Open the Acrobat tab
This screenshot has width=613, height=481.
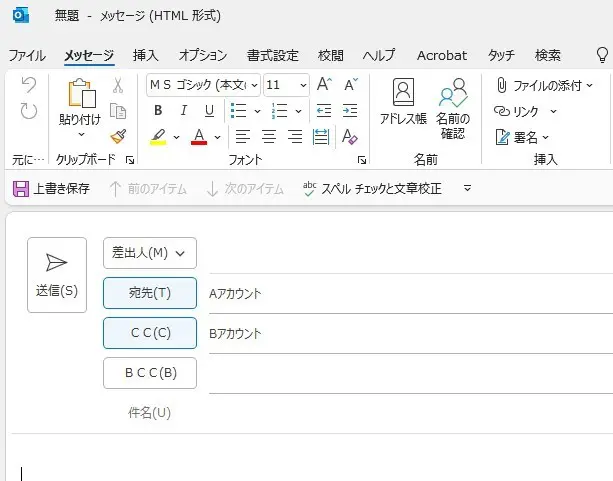[x=442, y=56]
